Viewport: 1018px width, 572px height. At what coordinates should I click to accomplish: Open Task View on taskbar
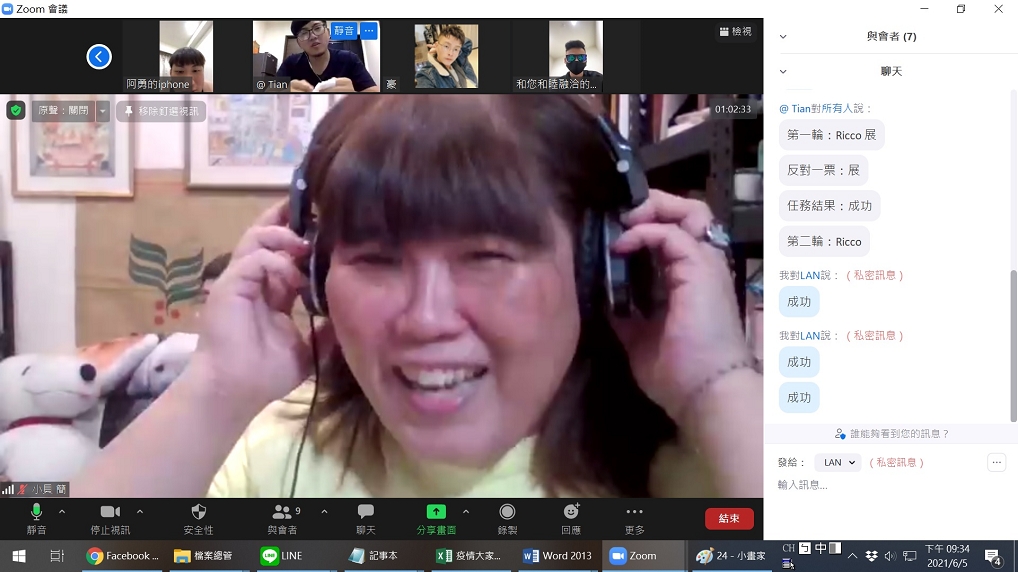57,556
